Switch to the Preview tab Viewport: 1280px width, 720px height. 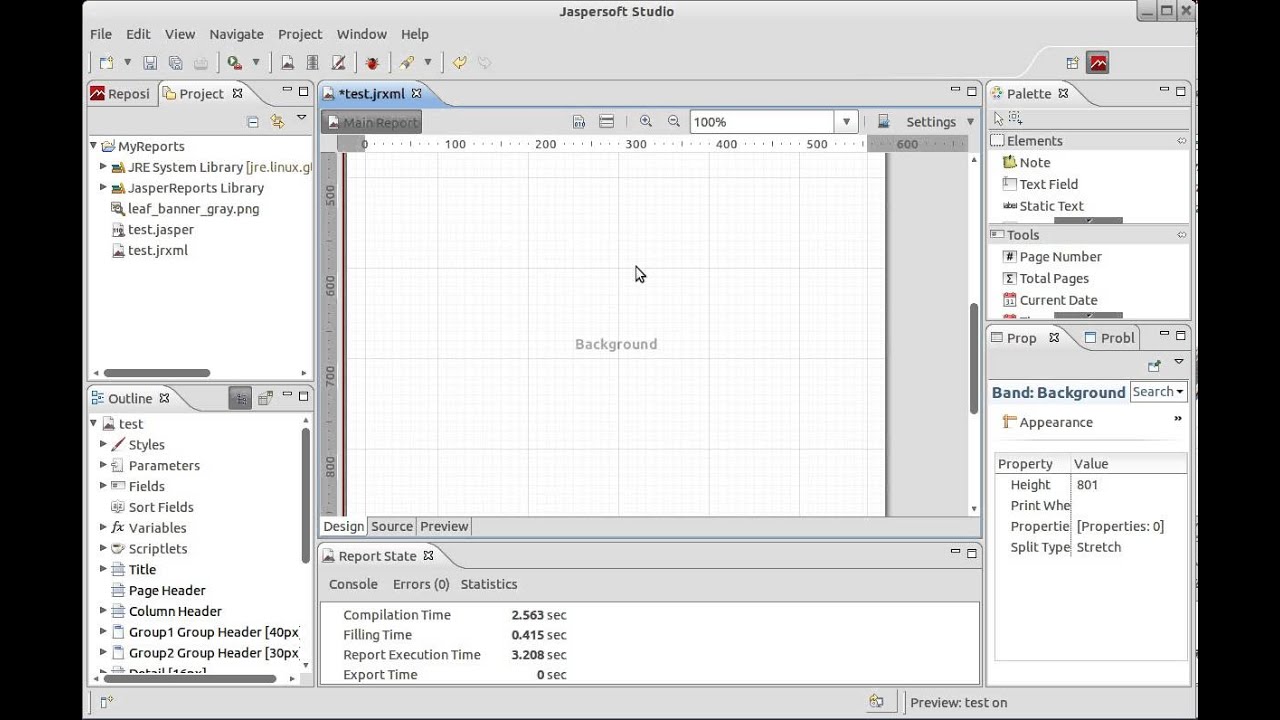click(444, 526)
